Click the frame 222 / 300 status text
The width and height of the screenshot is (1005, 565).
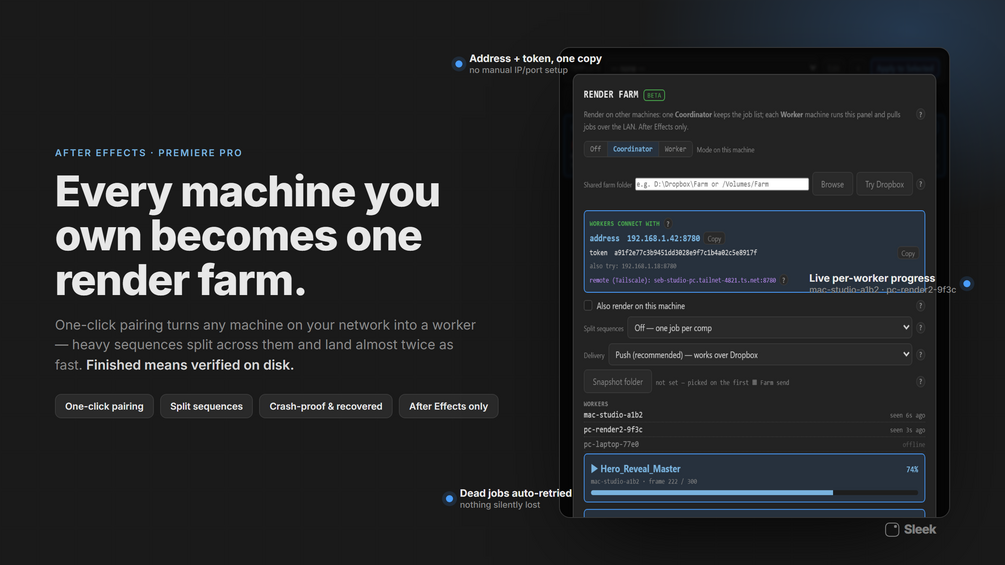pyautogui.click(x=672, y=482)
